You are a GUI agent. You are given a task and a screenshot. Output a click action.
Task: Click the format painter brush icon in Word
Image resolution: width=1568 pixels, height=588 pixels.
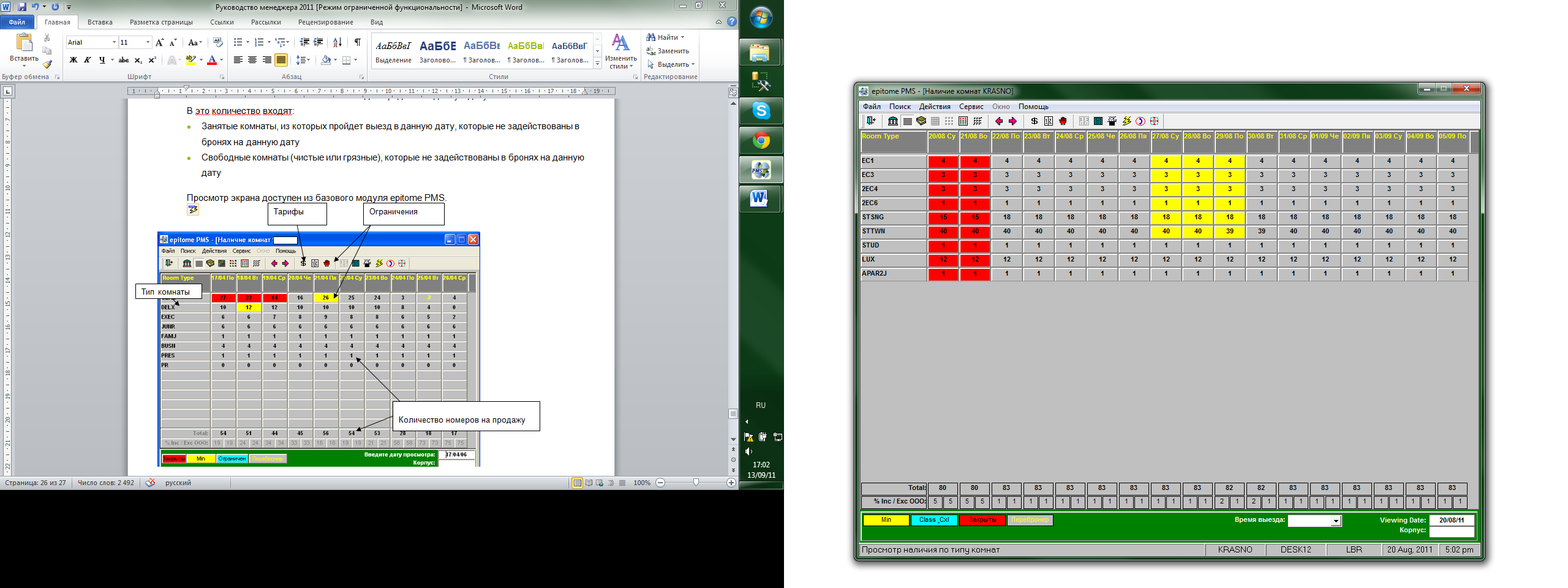coord(47,64)
